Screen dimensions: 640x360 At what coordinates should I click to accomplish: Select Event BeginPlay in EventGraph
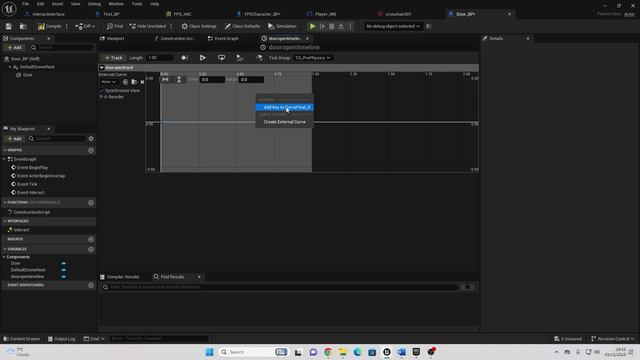coord(33,168)
